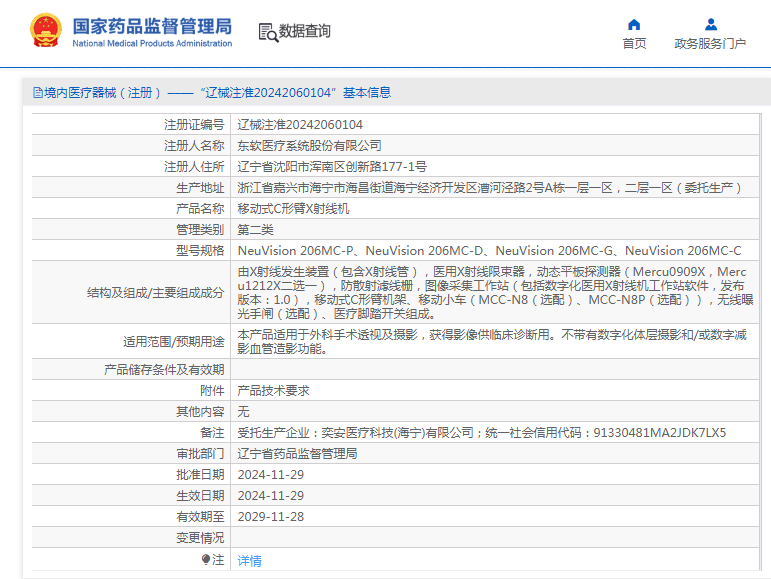Viewport: 771px width, 579px height.
Task: Go to 首页 text link
Action: (x=634, y=44)
